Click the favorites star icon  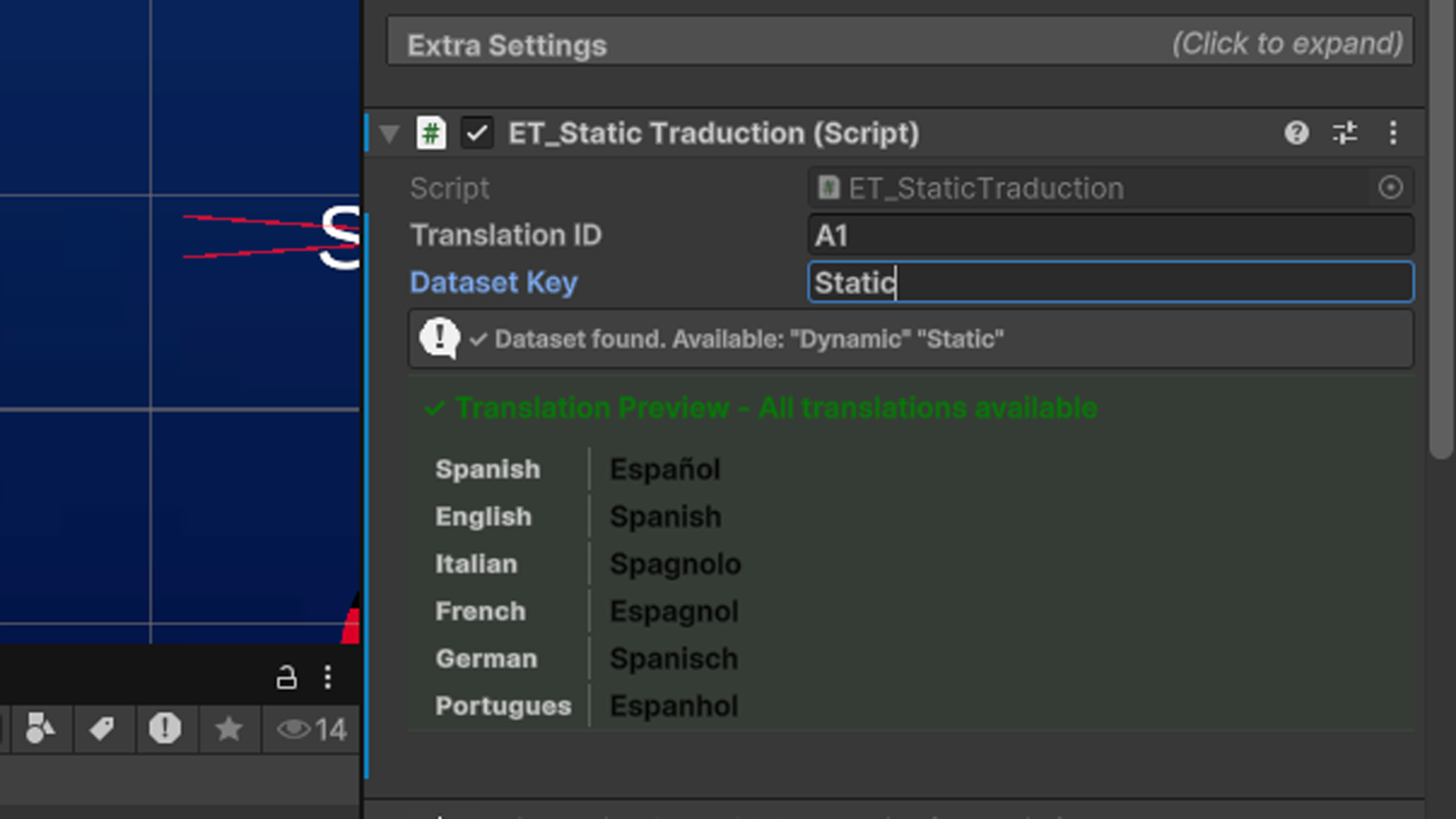(228, 729)
